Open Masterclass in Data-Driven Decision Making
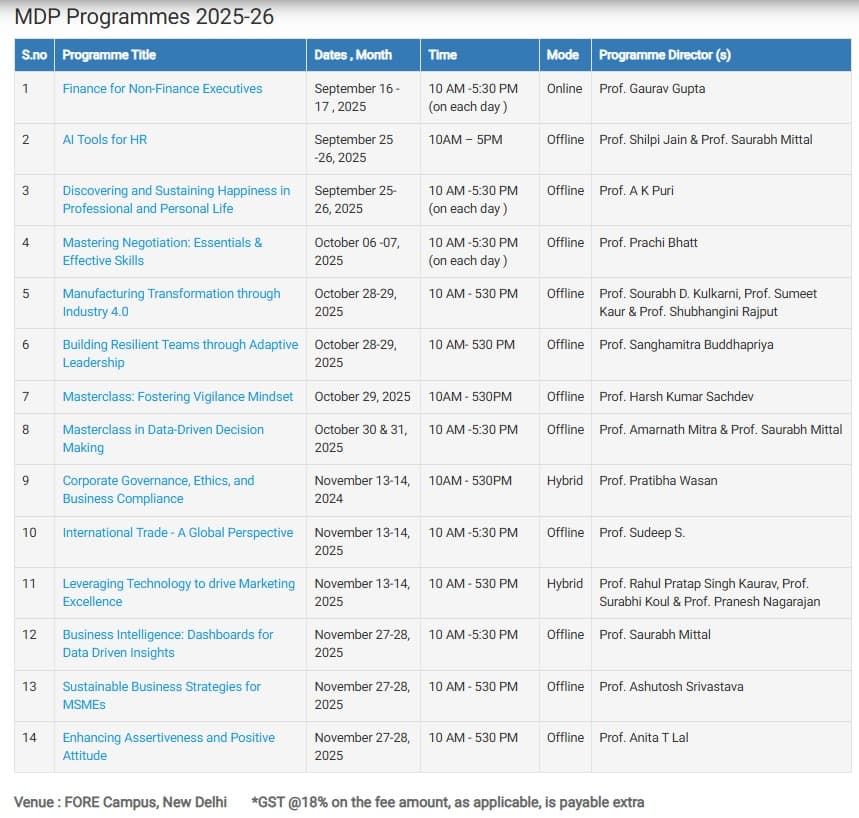This screenshot has height=818, width=859. 163,430
